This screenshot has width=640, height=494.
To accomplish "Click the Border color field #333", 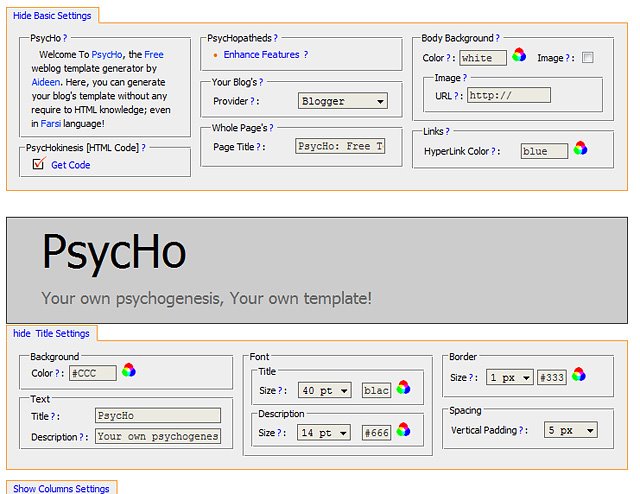I will [x=552, y=378].
